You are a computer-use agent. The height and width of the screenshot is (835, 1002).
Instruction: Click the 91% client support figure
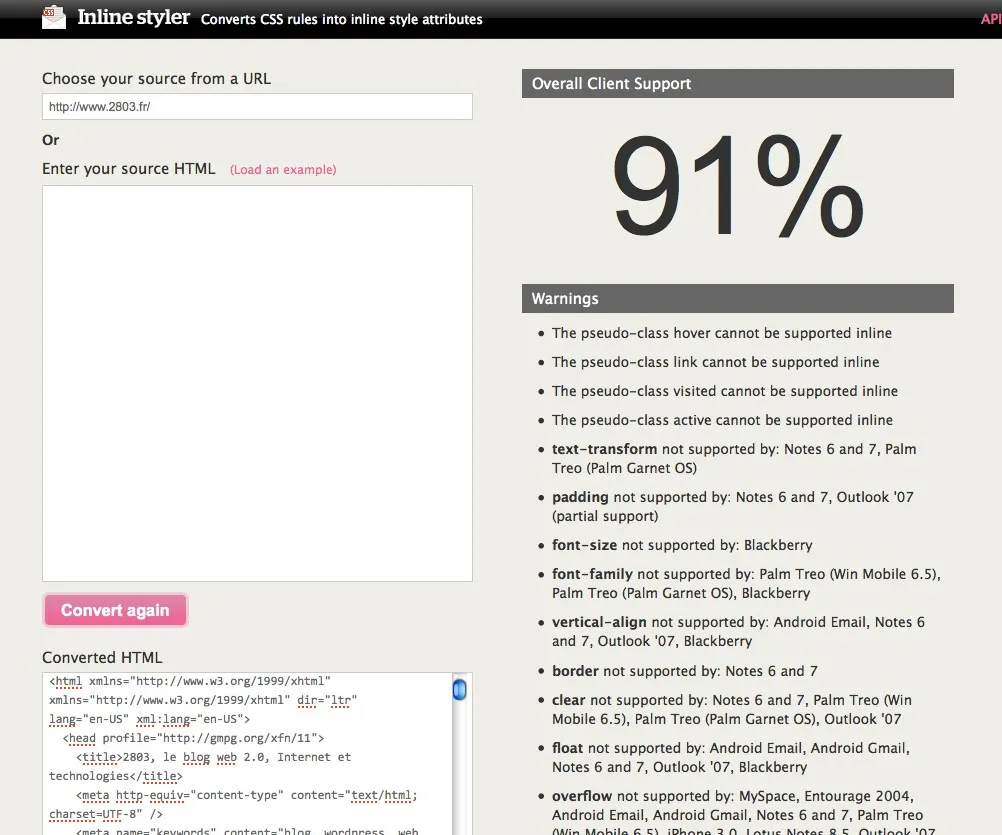(738, 186)
